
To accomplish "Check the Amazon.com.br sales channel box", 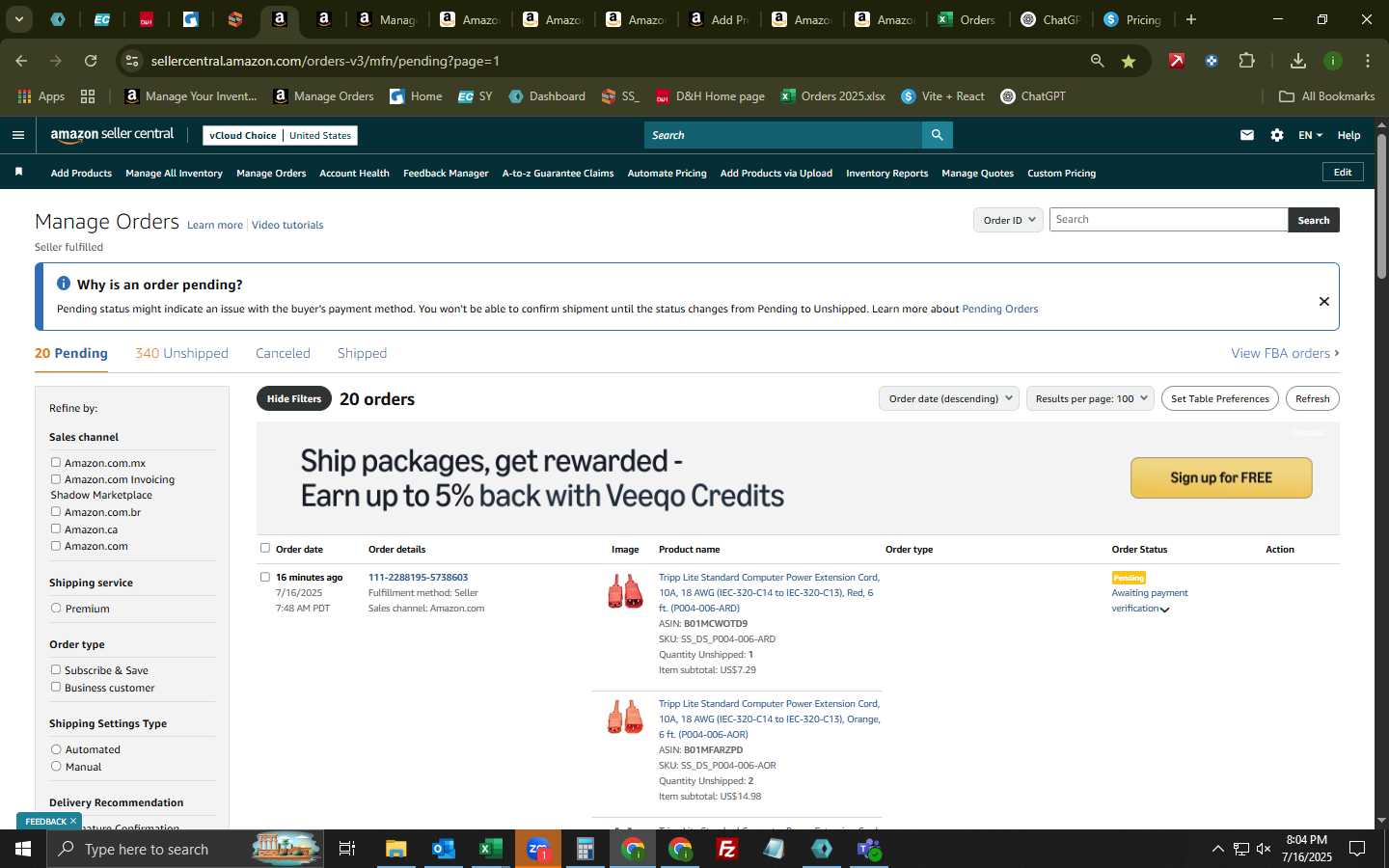I will pyautogui.click(x=56, y=511).
